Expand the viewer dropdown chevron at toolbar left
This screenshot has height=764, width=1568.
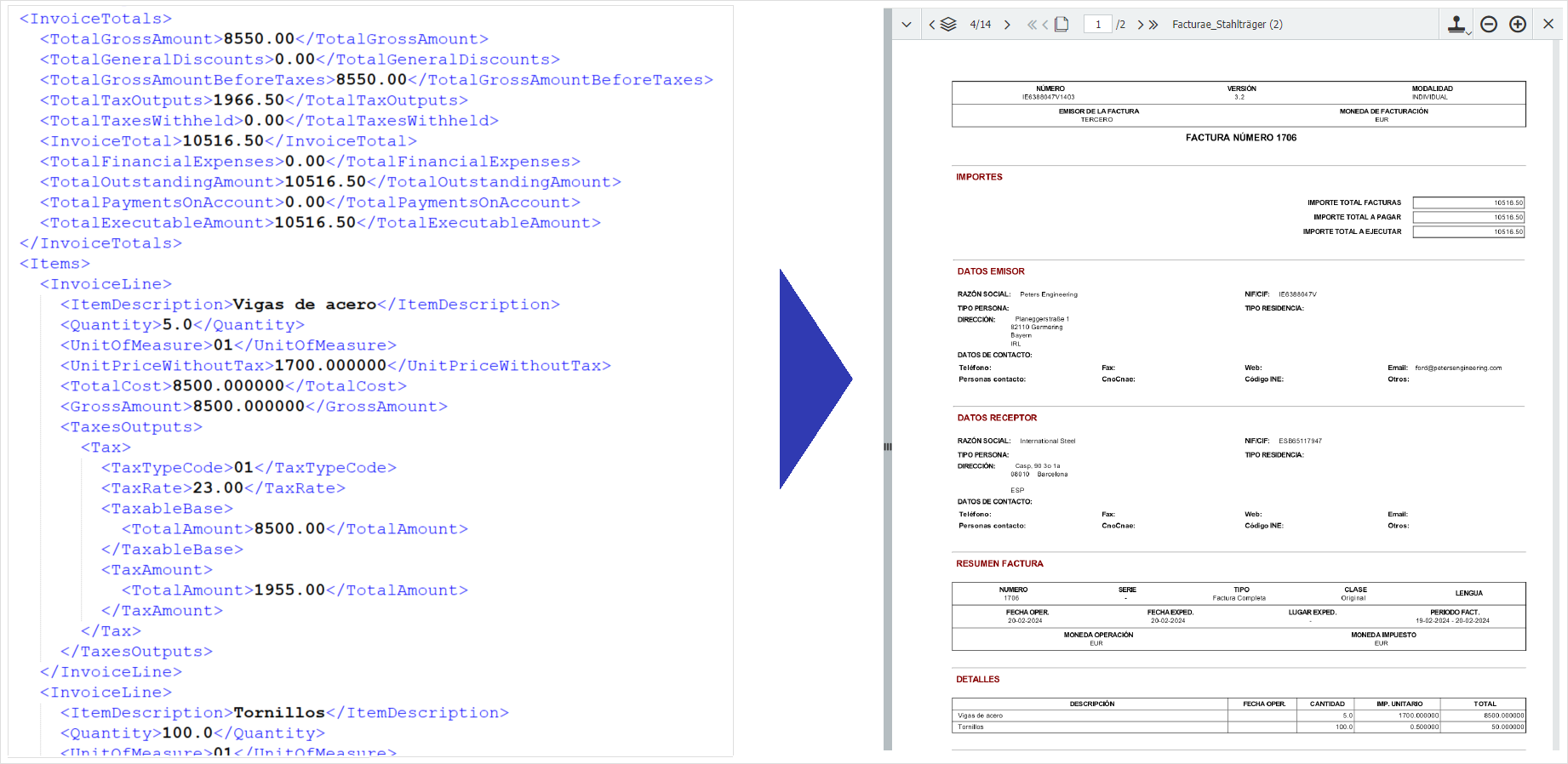click(x=907, y=25)
